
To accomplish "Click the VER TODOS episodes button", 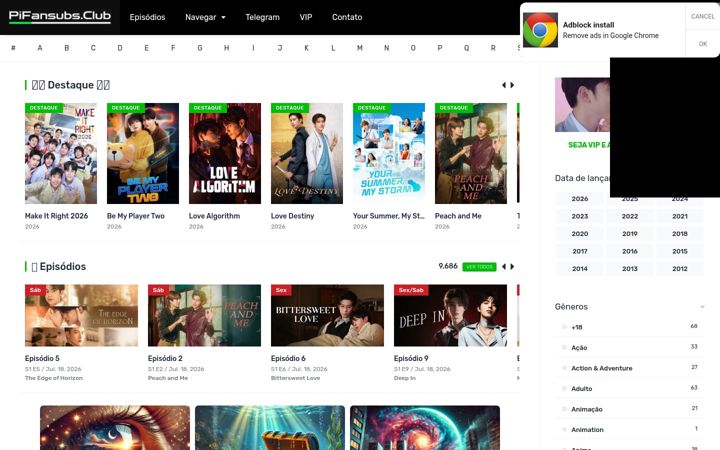I will tap(479, 267).
